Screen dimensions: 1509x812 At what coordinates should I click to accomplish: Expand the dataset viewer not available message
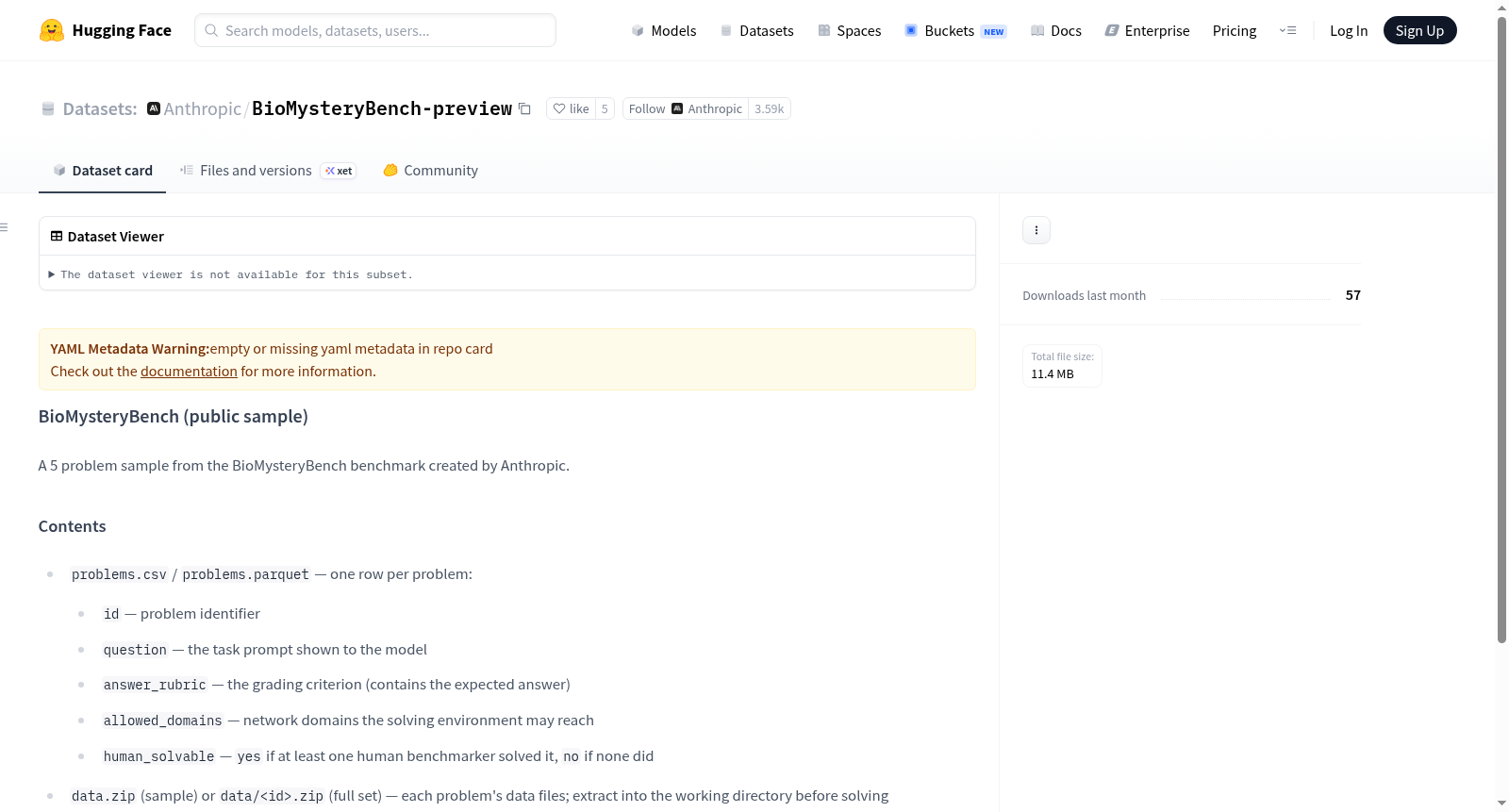click(x=230, y=274)
